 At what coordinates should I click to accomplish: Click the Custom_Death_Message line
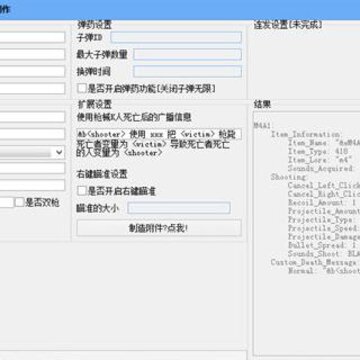coord(314,262)
